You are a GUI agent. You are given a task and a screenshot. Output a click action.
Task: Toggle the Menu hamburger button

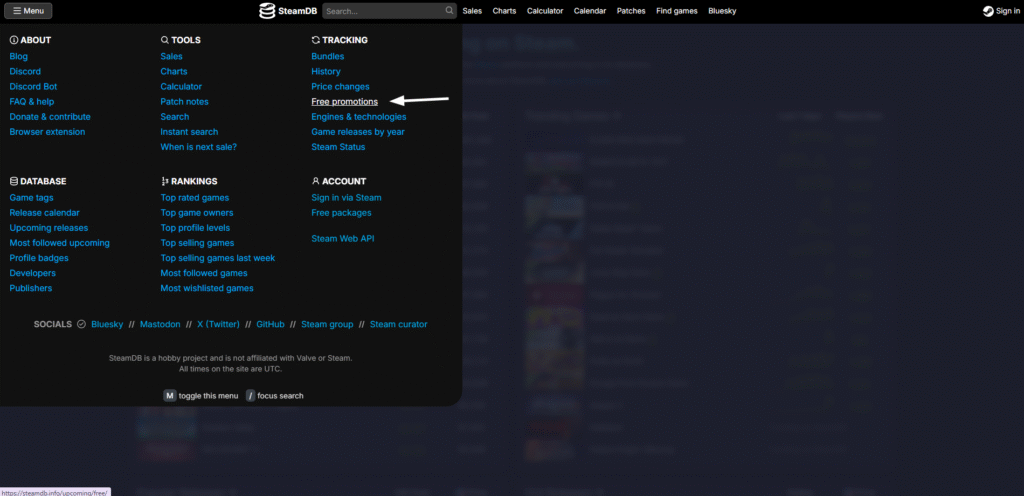coord(28,11)
